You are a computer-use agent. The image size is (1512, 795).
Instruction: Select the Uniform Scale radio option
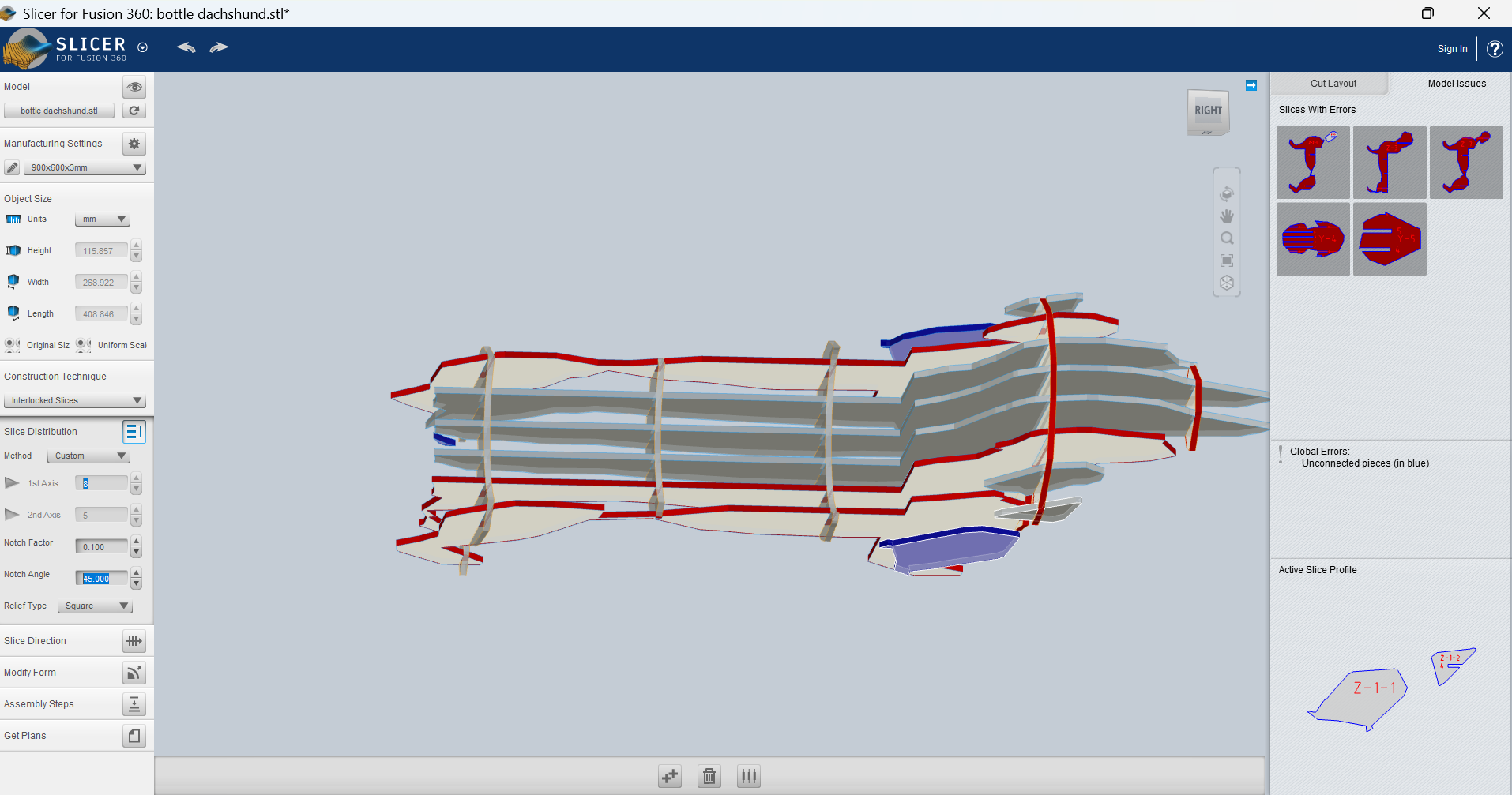(82, 344)
